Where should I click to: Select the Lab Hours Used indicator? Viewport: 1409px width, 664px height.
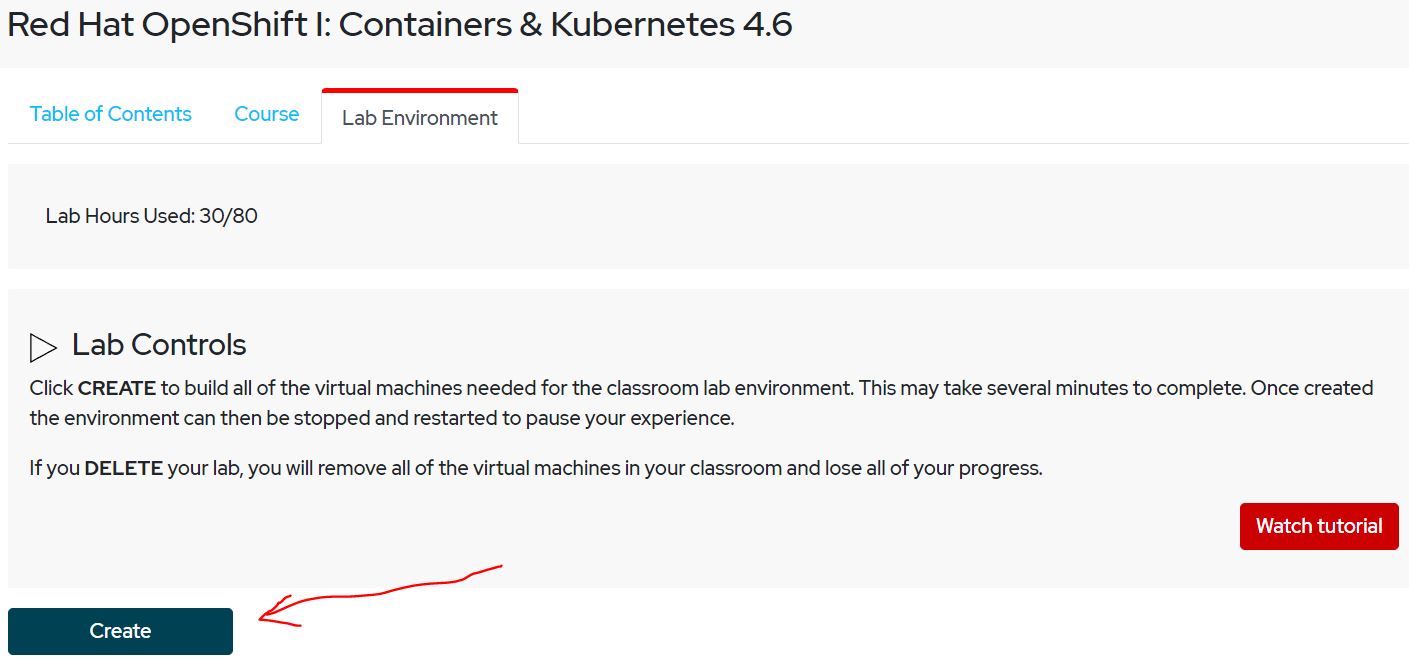pos(151,216)
